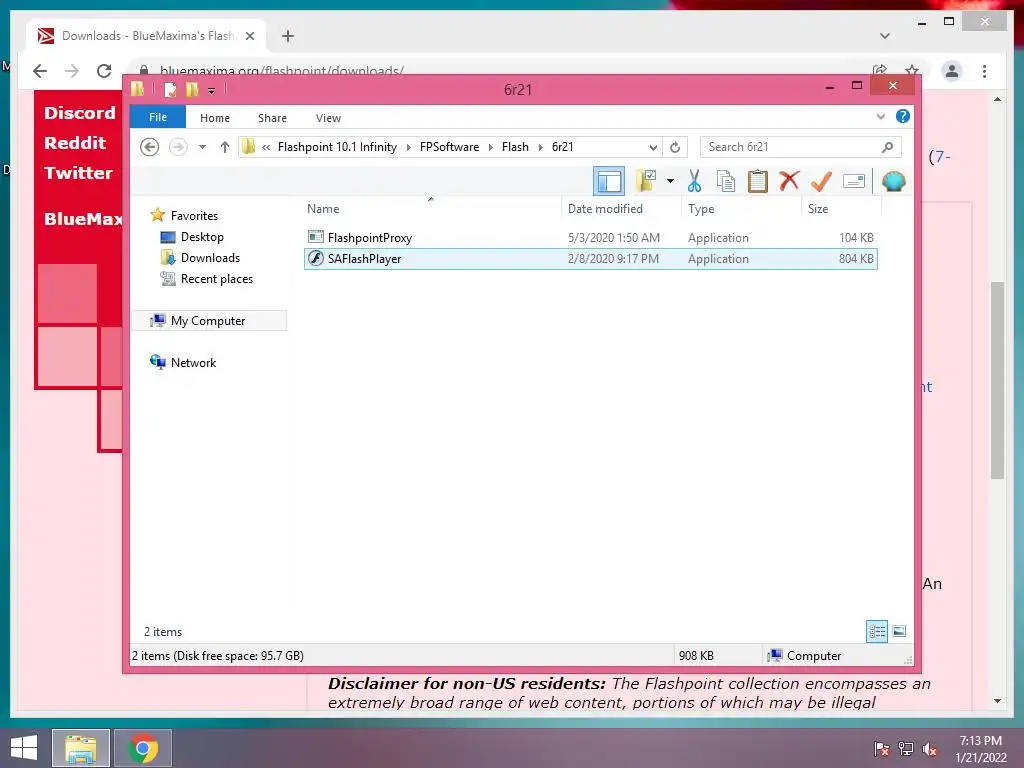Open Chrome three-dot menu
Image resolution: width=1024 pixels, height=768 pixels.
984,71
